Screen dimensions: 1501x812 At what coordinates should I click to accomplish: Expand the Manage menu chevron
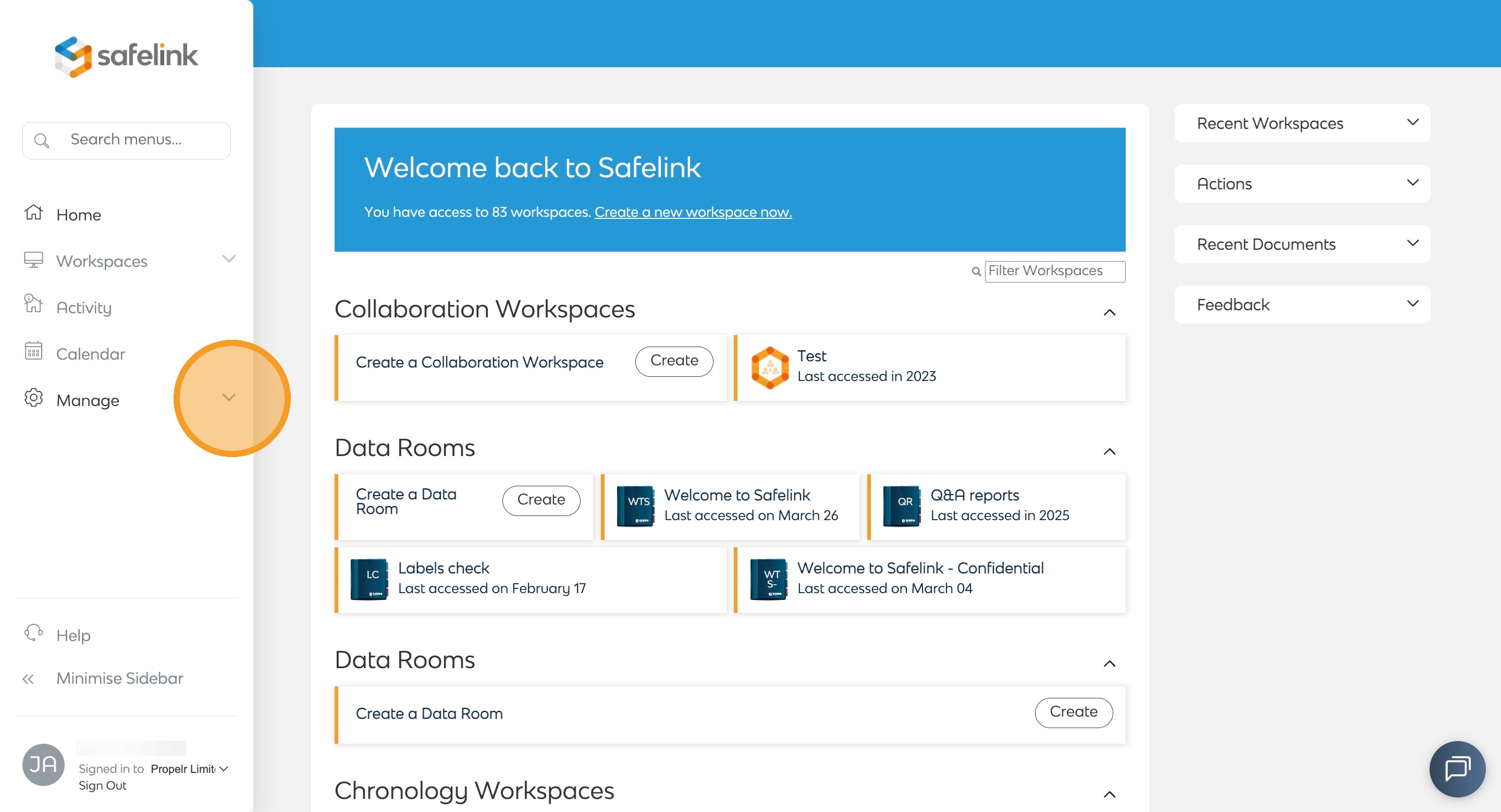(x=228, y=398)
